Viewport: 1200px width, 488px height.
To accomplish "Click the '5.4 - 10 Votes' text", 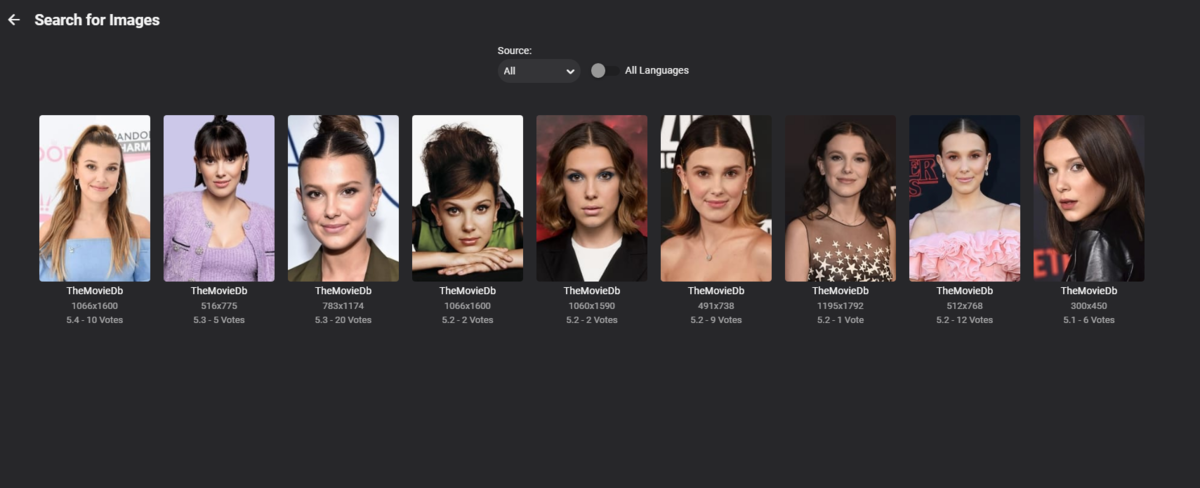I will coord(95,320).
